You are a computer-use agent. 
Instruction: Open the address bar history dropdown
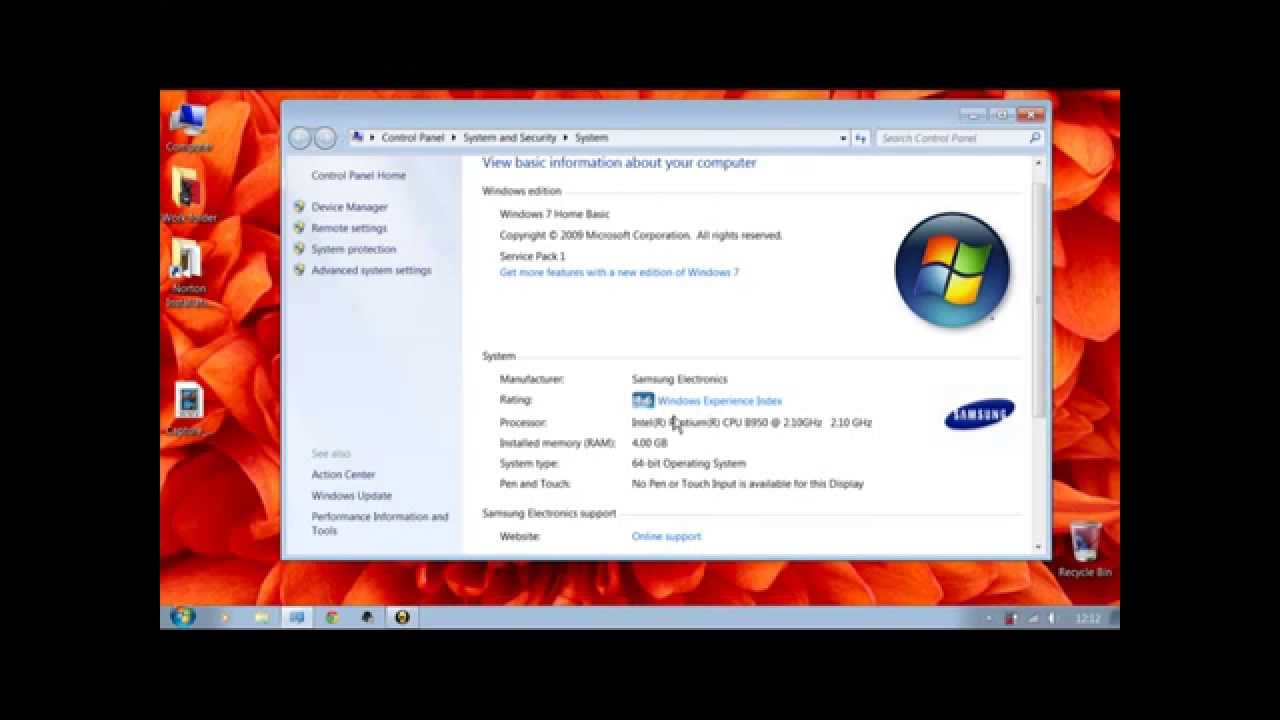844,138
